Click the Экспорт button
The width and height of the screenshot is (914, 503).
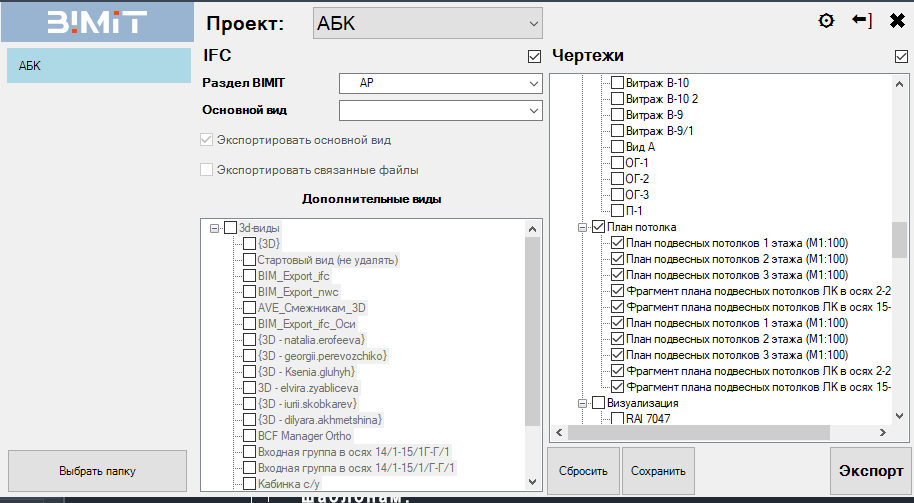click(x=870, y=471)
